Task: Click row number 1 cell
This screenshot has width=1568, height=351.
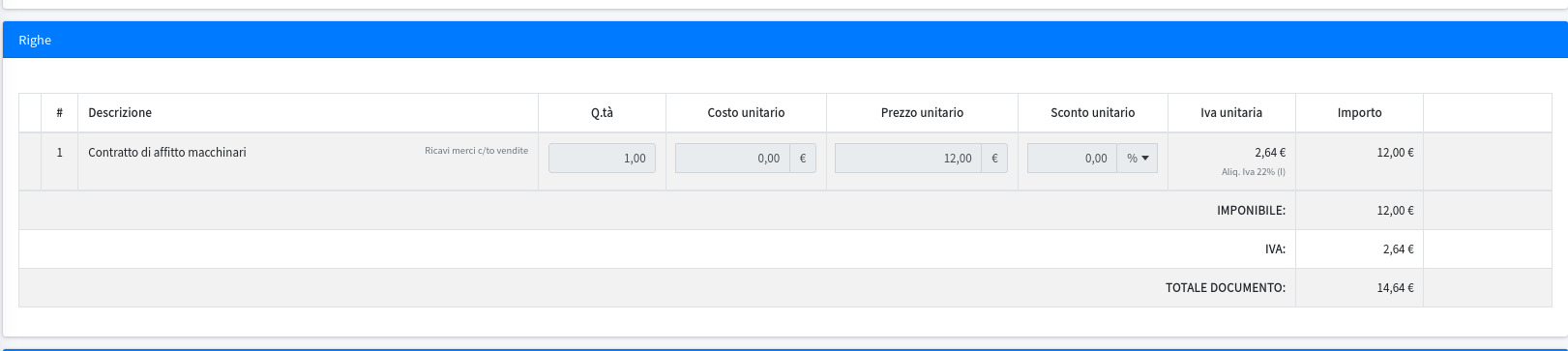Action: (x=59, y=153)
